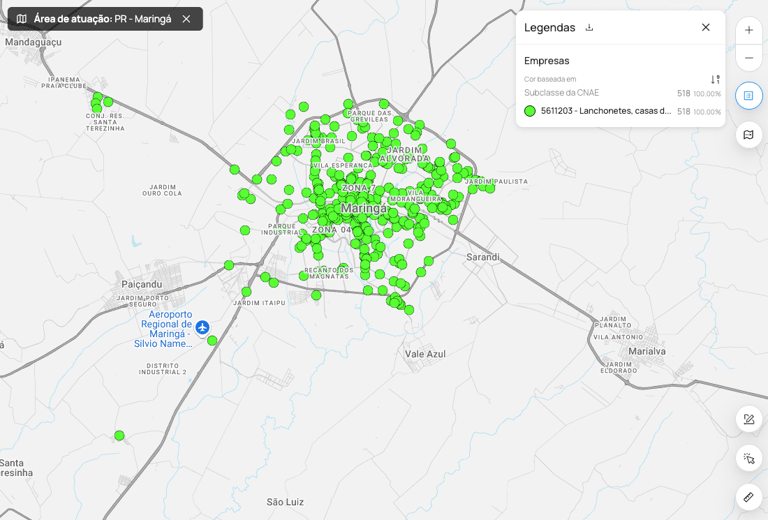Click the Maringá airport marker
This screenshot has height=520, width=768.
coord(203,327)
